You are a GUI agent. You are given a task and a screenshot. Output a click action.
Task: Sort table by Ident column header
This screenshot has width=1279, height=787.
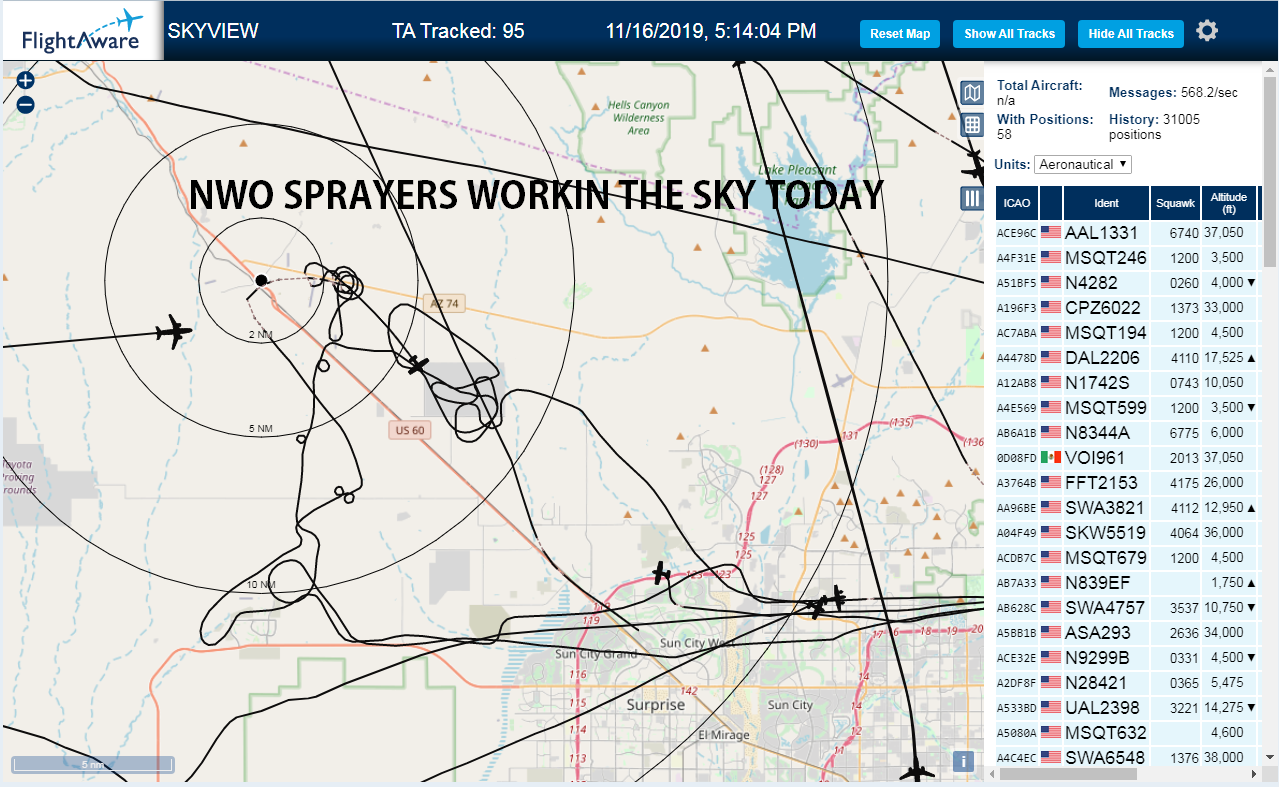tap(1106, 203)
